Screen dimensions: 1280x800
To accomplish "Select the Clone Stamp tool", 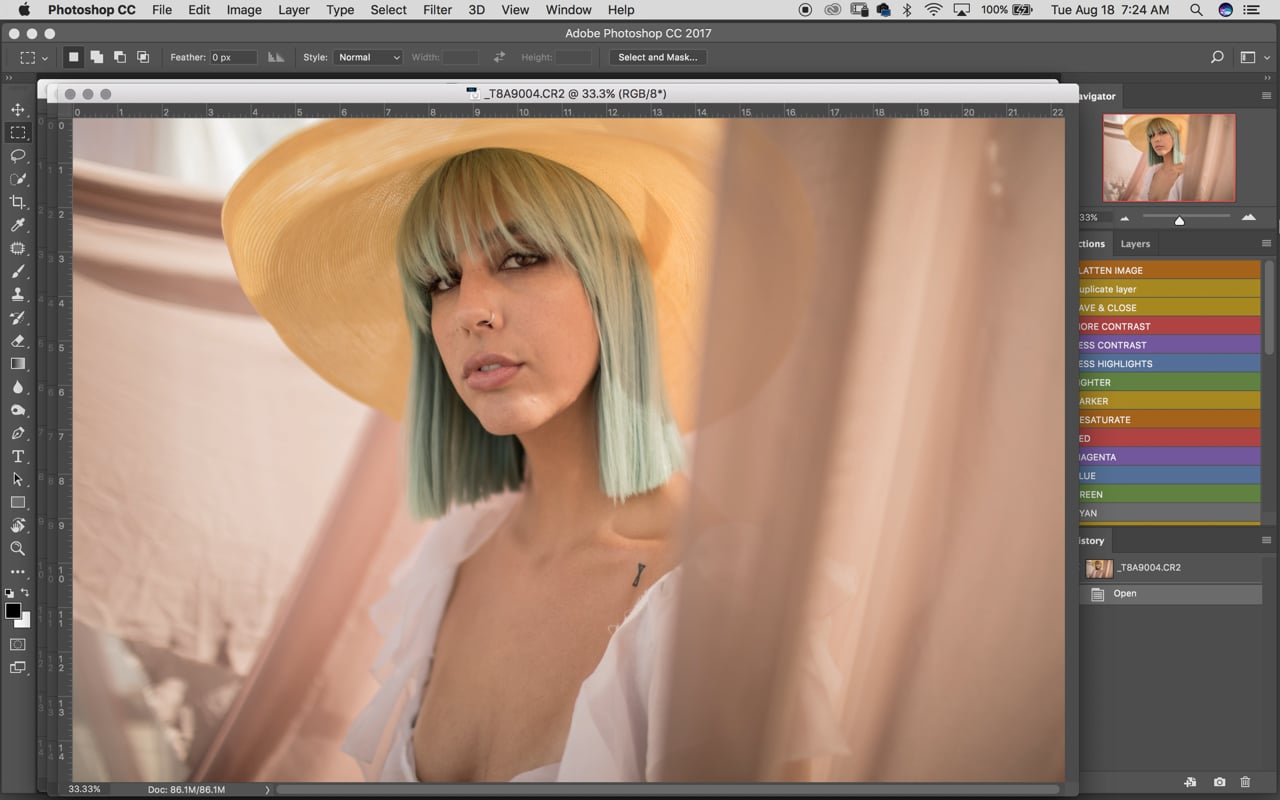I will click(x=18, y=294).
